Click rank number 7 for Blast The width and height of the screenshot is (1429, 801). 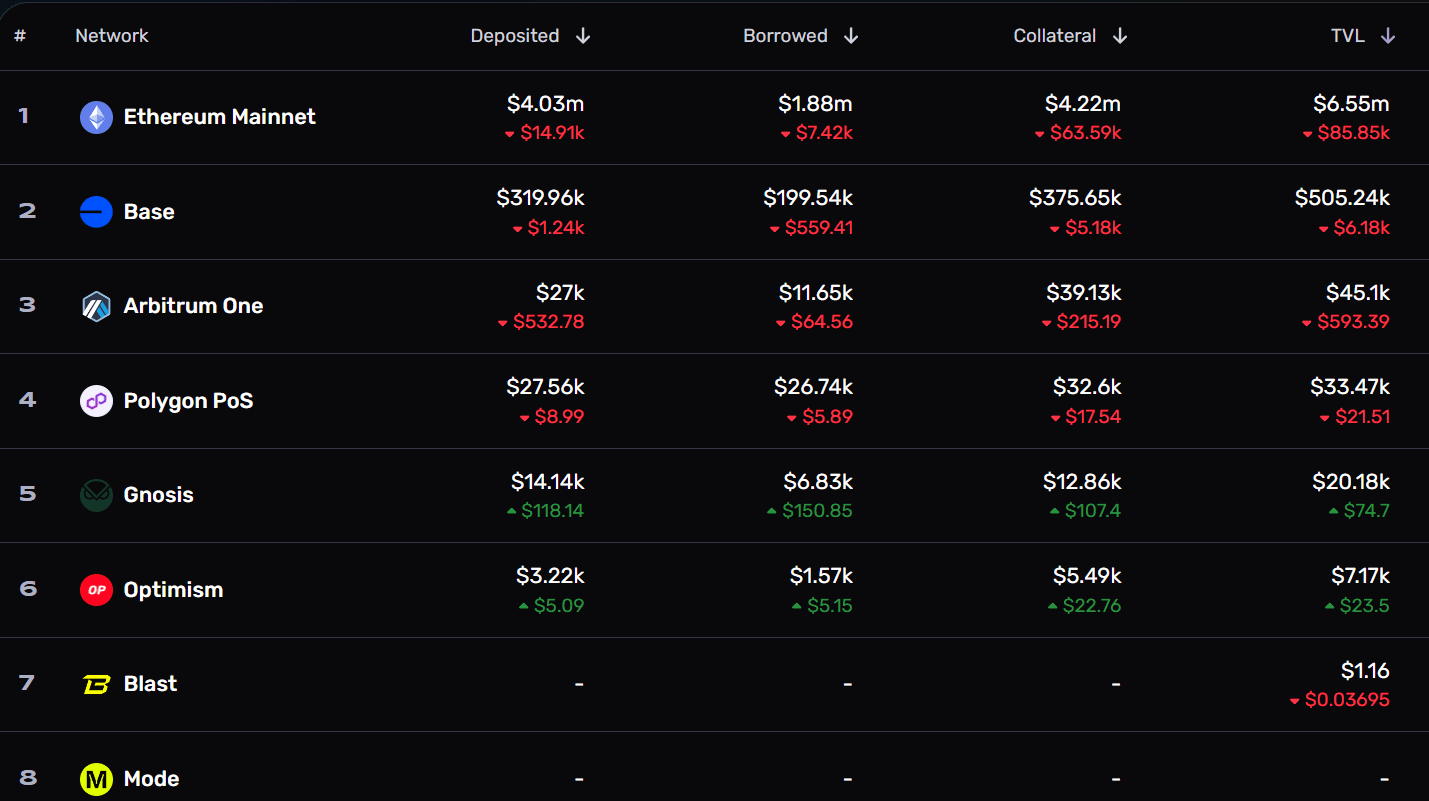click(27, 683)
